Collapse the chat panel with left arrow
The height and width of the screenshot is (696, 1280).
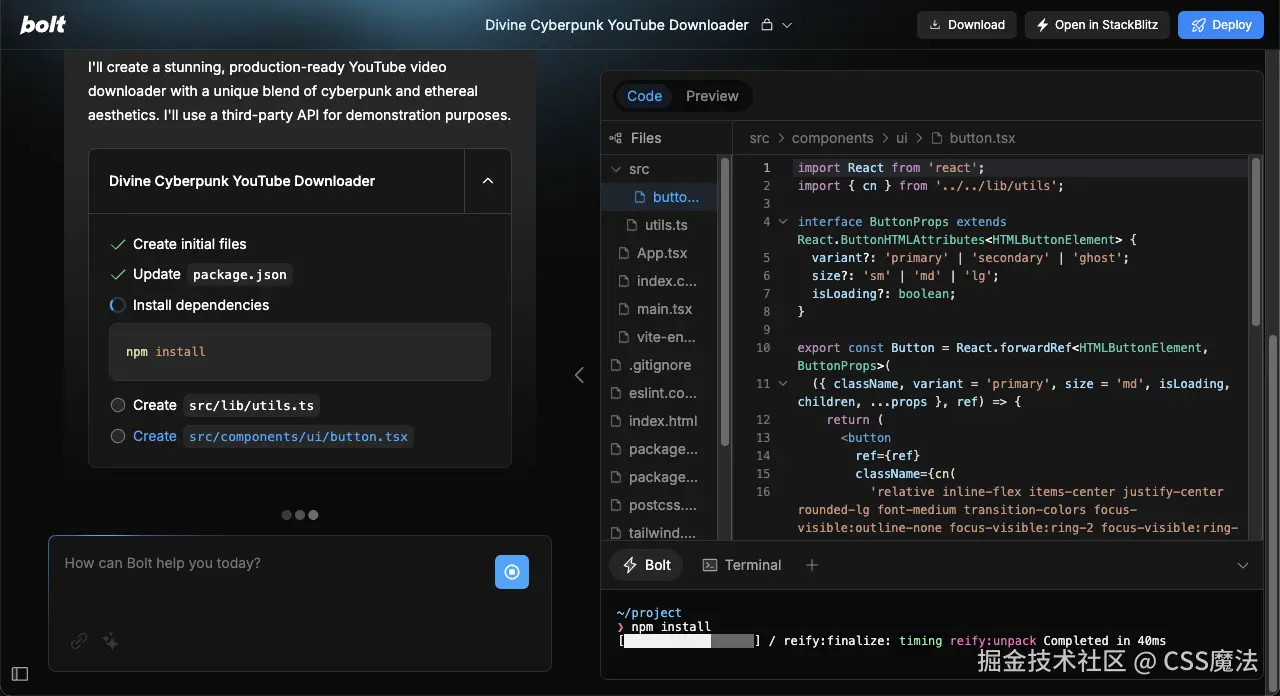pyautogui.click(x=579, y=375)
